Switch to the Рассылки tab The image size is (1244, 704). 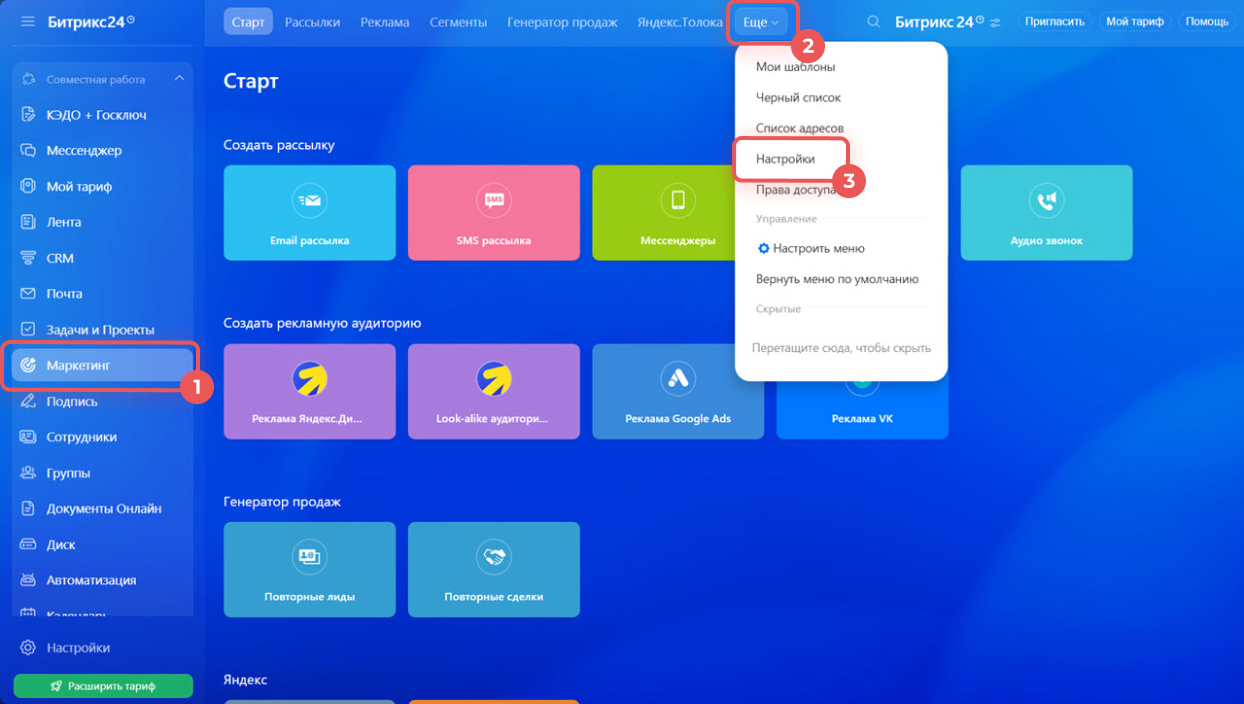(x=312, y=21)
